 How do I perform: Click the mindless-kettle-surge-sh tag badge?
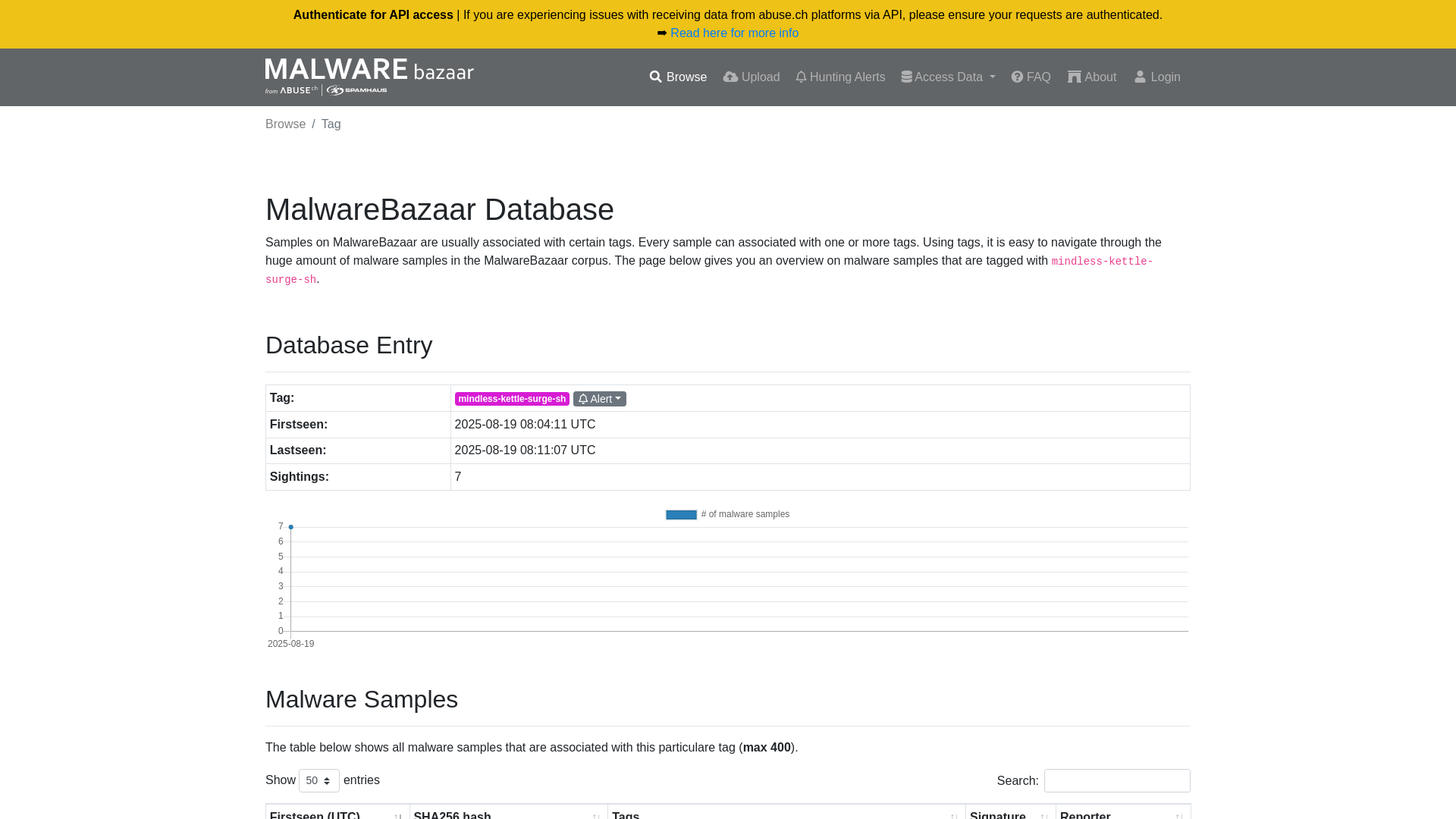tap(512, 399)
